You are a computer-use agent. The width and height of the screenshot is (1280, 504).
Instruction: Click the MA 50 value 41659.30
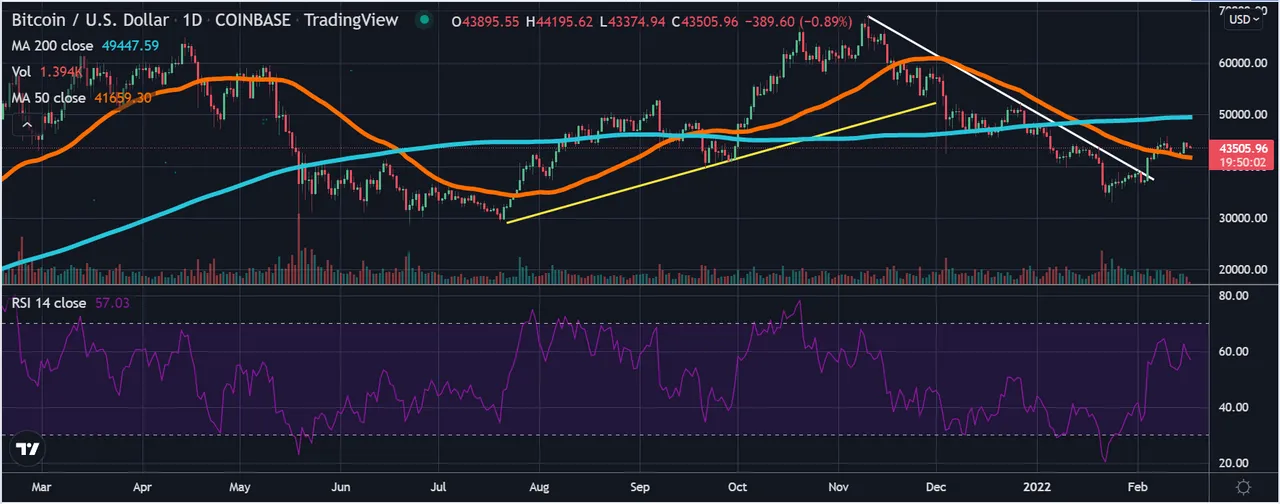click(x=122, y=98)
